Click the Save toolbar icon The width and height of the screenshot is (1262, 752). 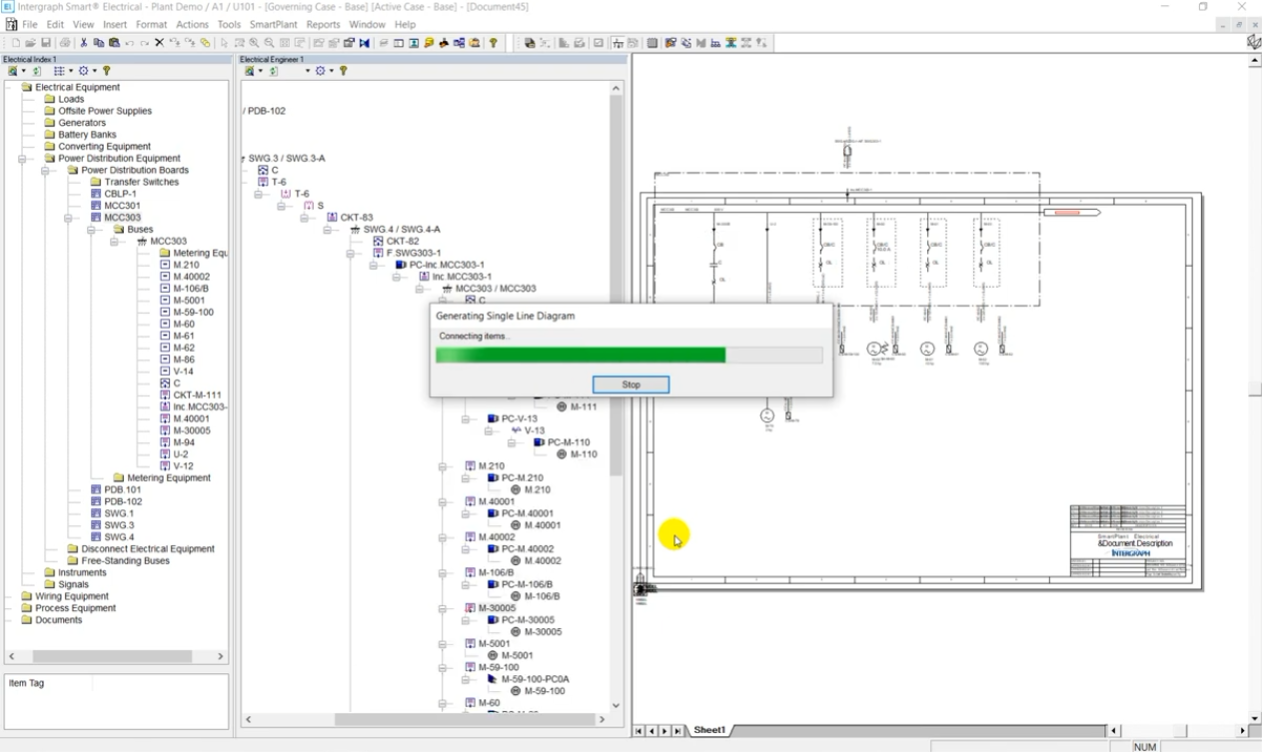[46, 43]
